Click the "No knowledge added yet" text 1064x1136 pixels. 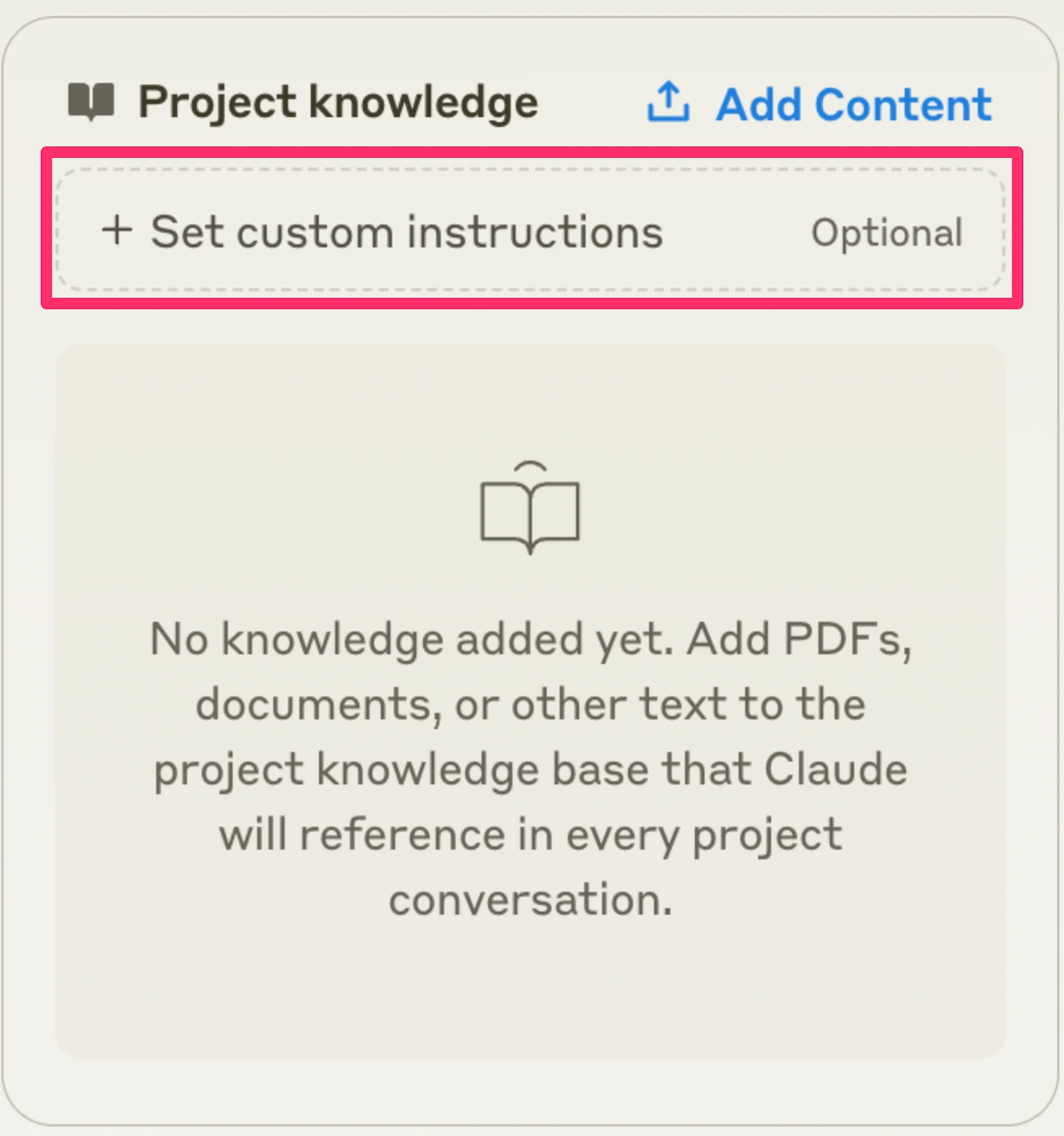point(411,640)
